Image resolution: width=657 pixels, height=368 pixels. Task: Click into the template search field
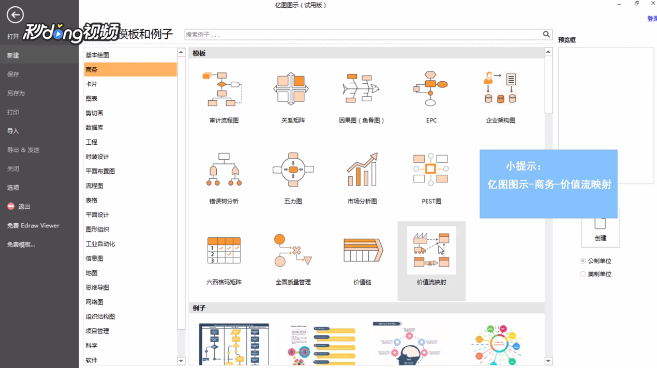click(x=363, y=34)
